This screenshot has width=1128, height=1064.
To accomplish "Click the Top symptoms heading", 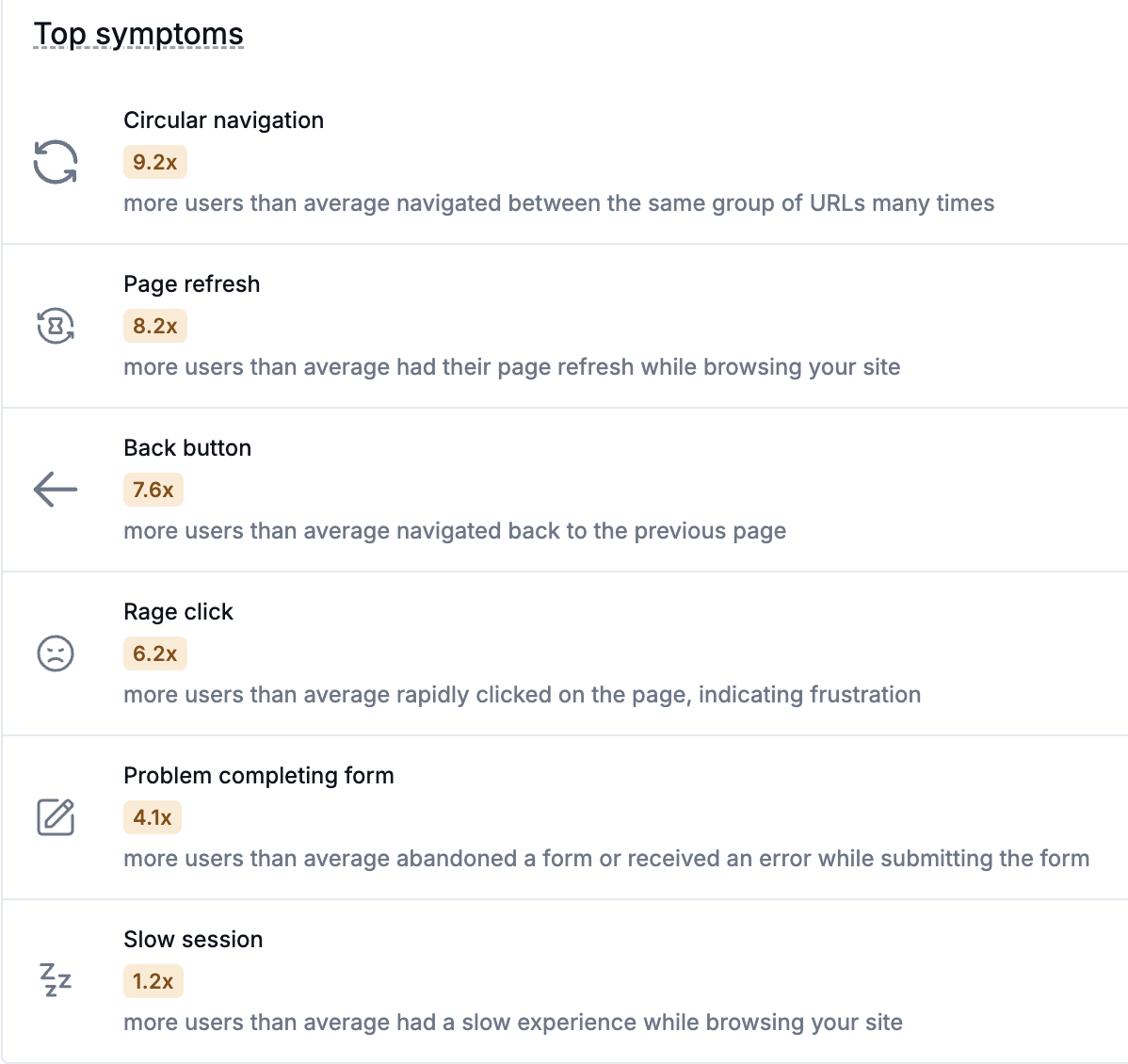I will [138, 34].
